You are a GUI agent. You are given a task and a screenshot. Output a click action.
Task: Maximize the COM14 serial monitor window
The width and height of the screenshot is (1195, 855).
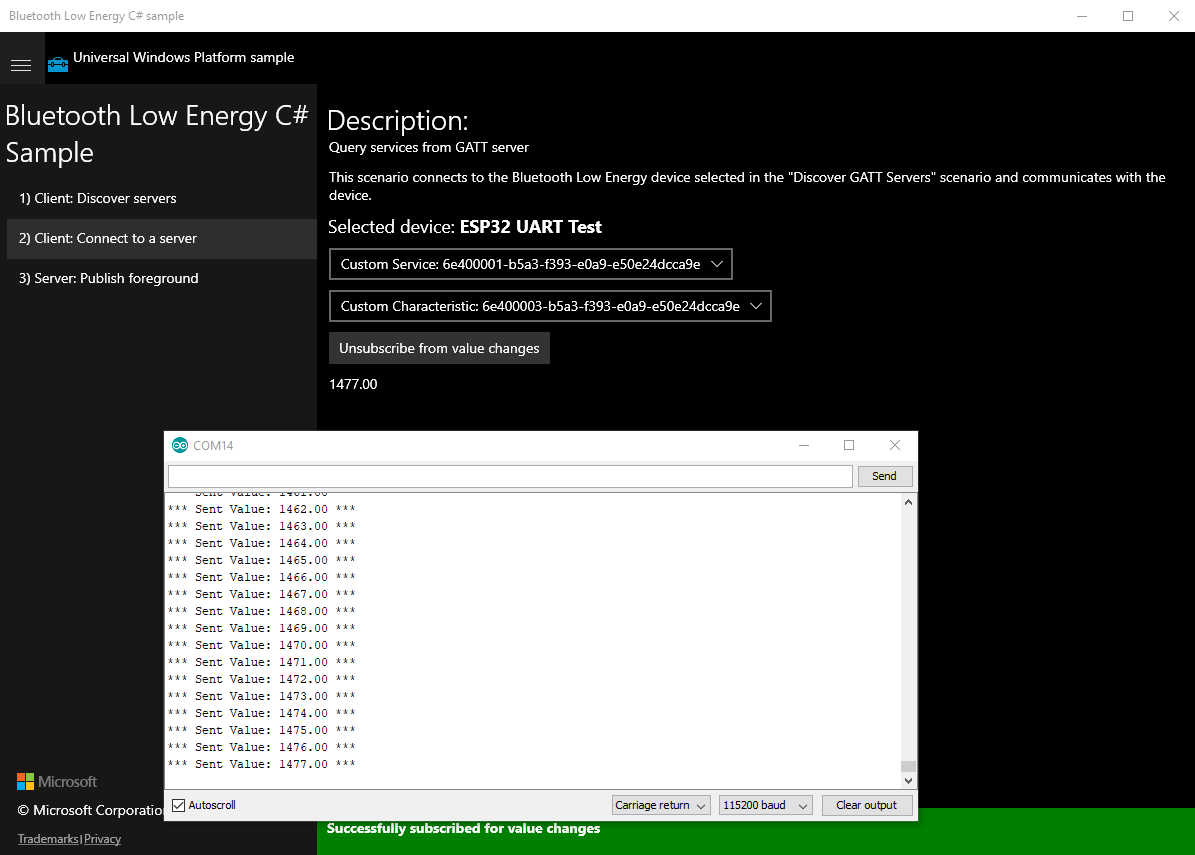tap(849, 445)
